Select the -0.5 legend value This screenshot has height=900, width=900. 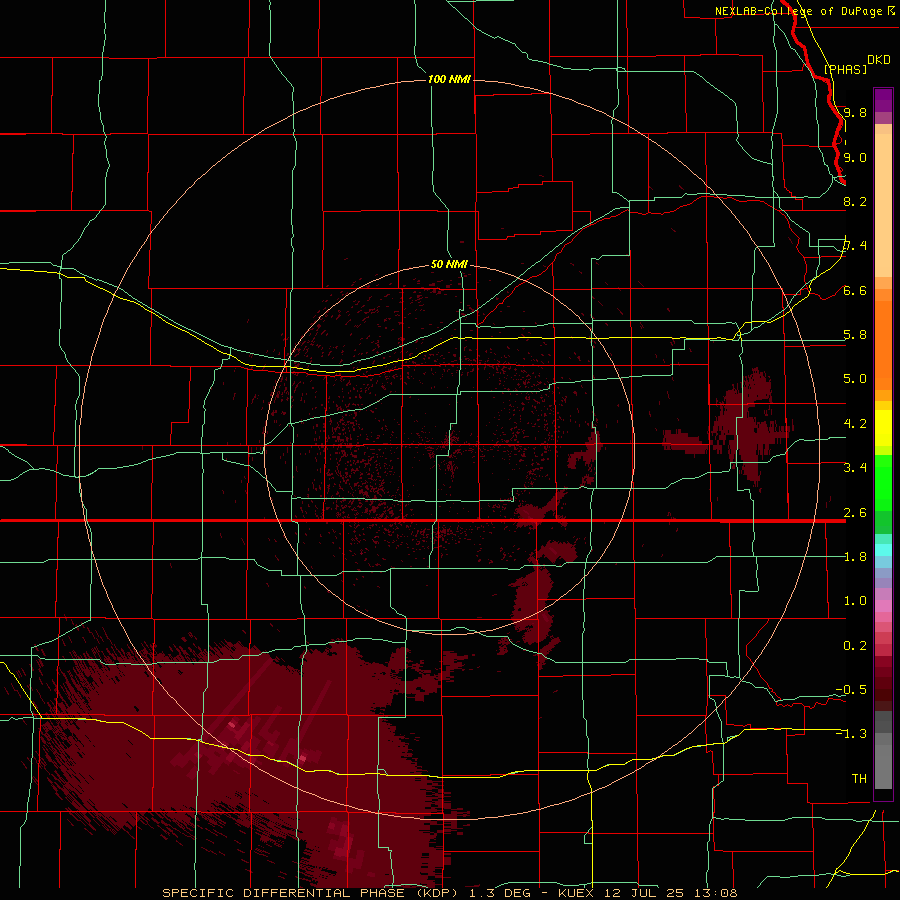pos(851,690)
